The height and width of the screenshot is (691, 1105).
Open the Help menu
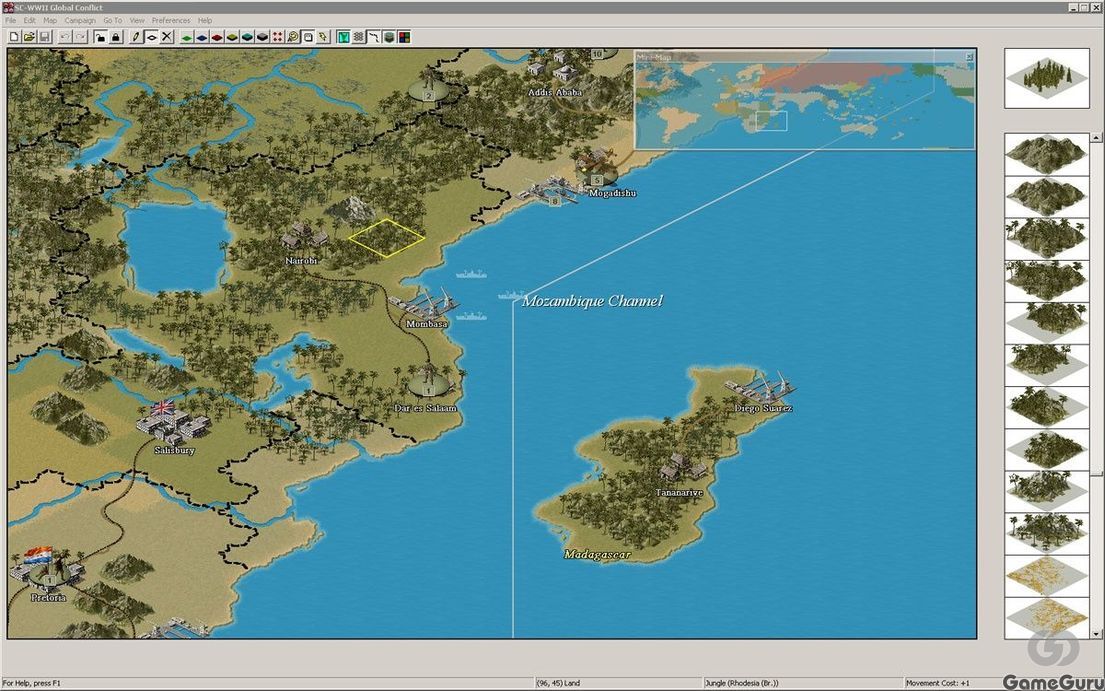pos(205,20)
